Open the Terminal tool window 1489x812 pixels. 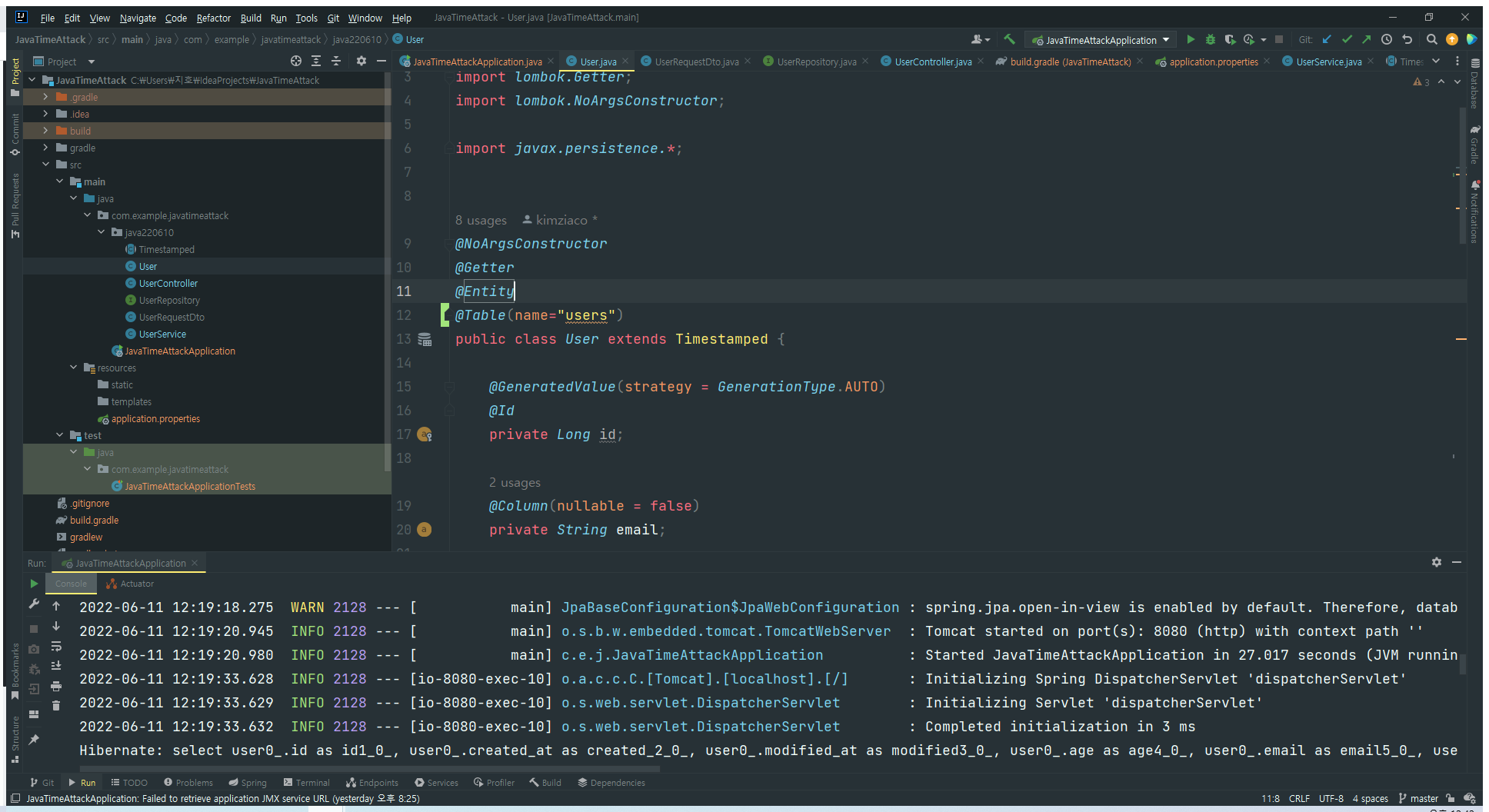click(306, 783)
